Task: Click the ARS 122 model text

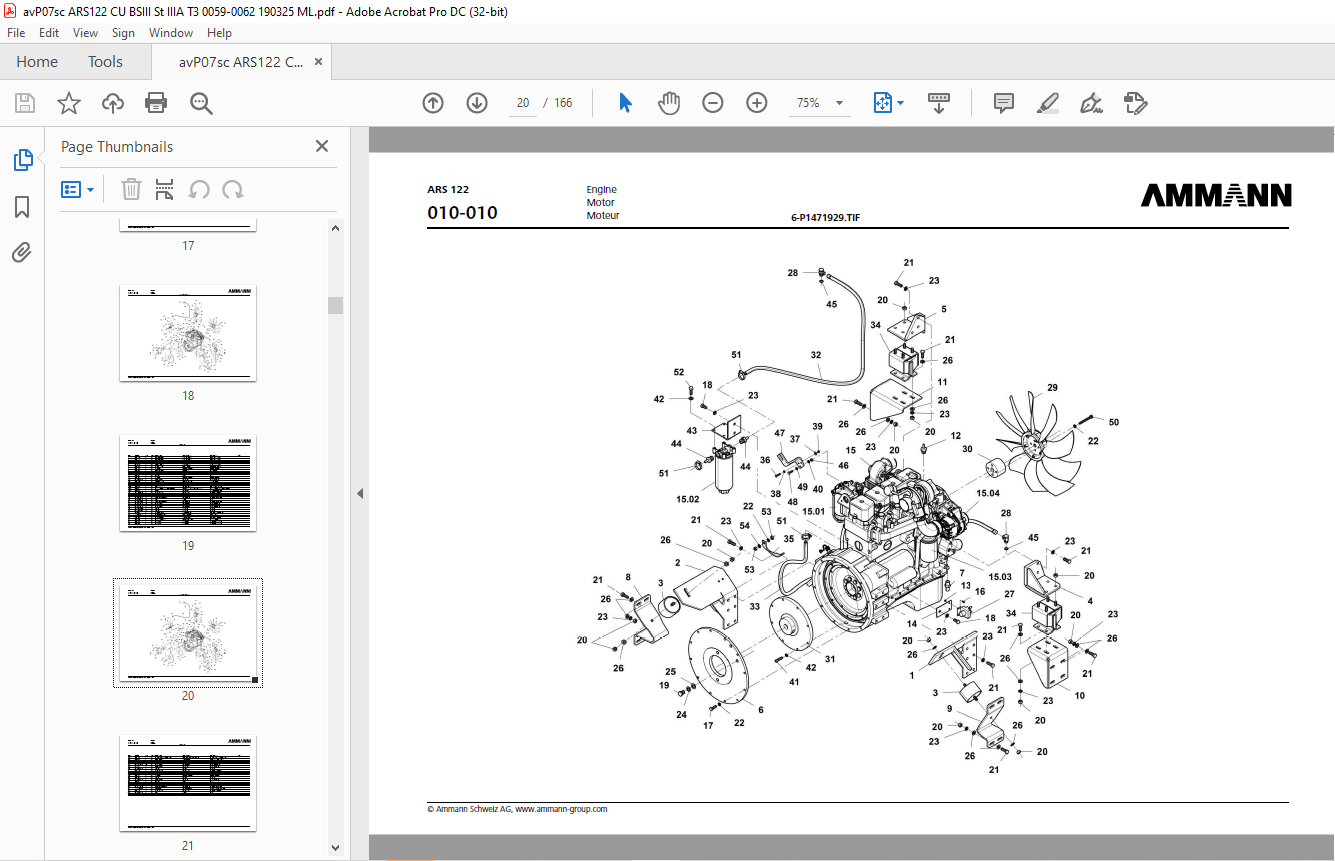Action: [448, 189]
